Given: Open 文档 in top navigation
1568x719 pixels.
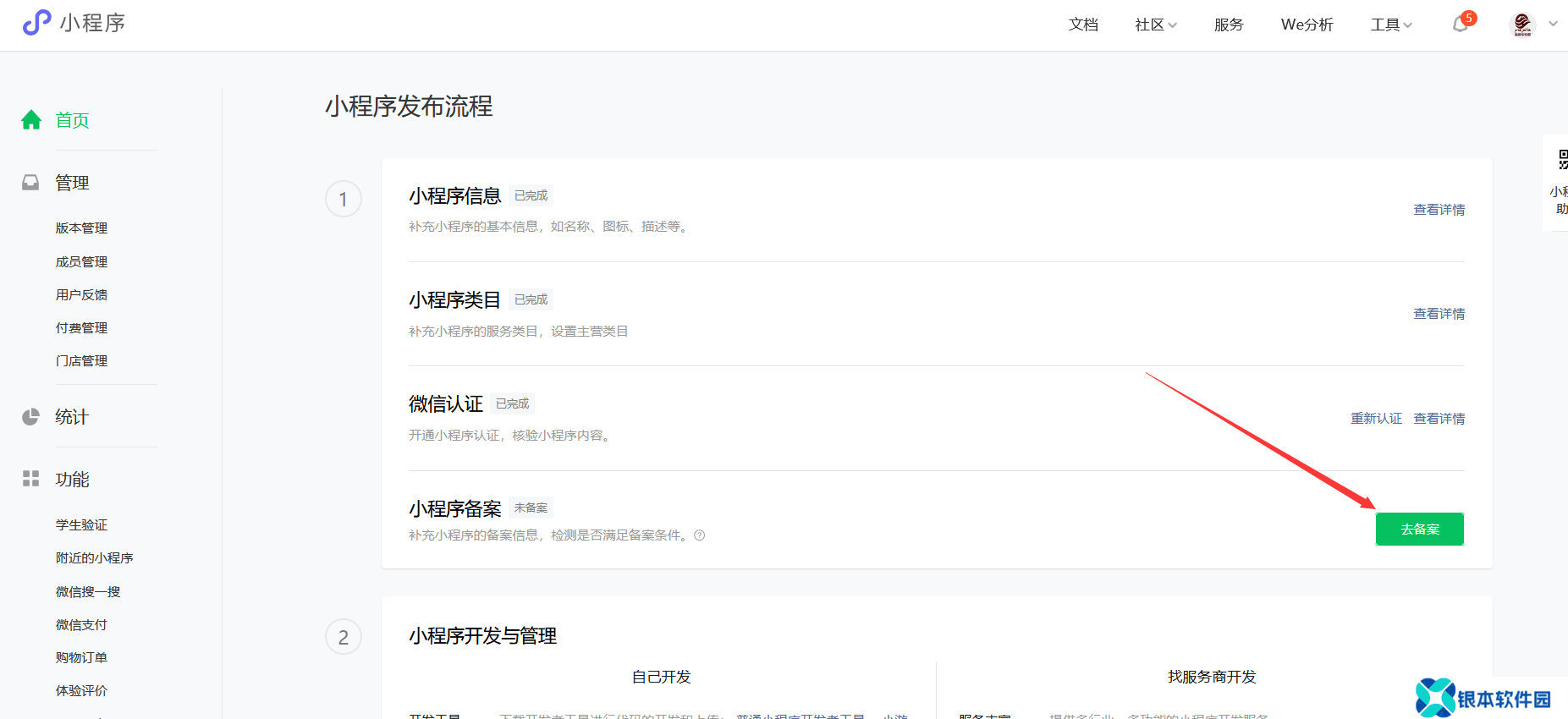Looking at the screenshot, I should (x=1083, y=25).
